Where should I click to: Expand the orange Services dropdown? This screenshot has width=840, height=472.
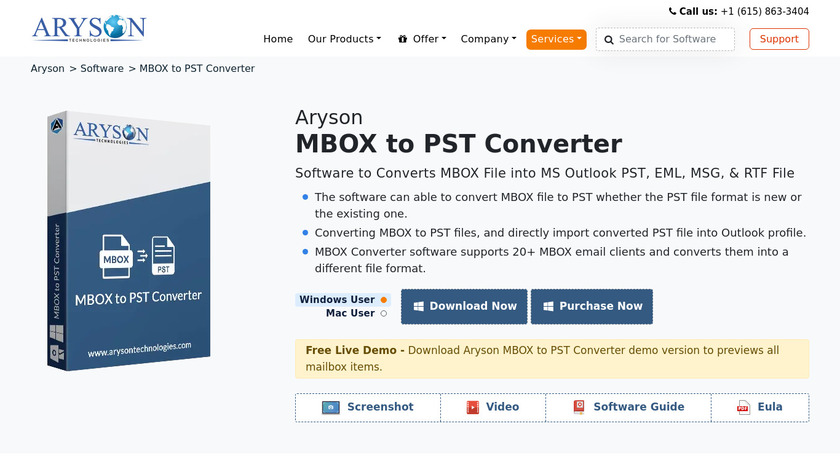[x=556, y=40]
